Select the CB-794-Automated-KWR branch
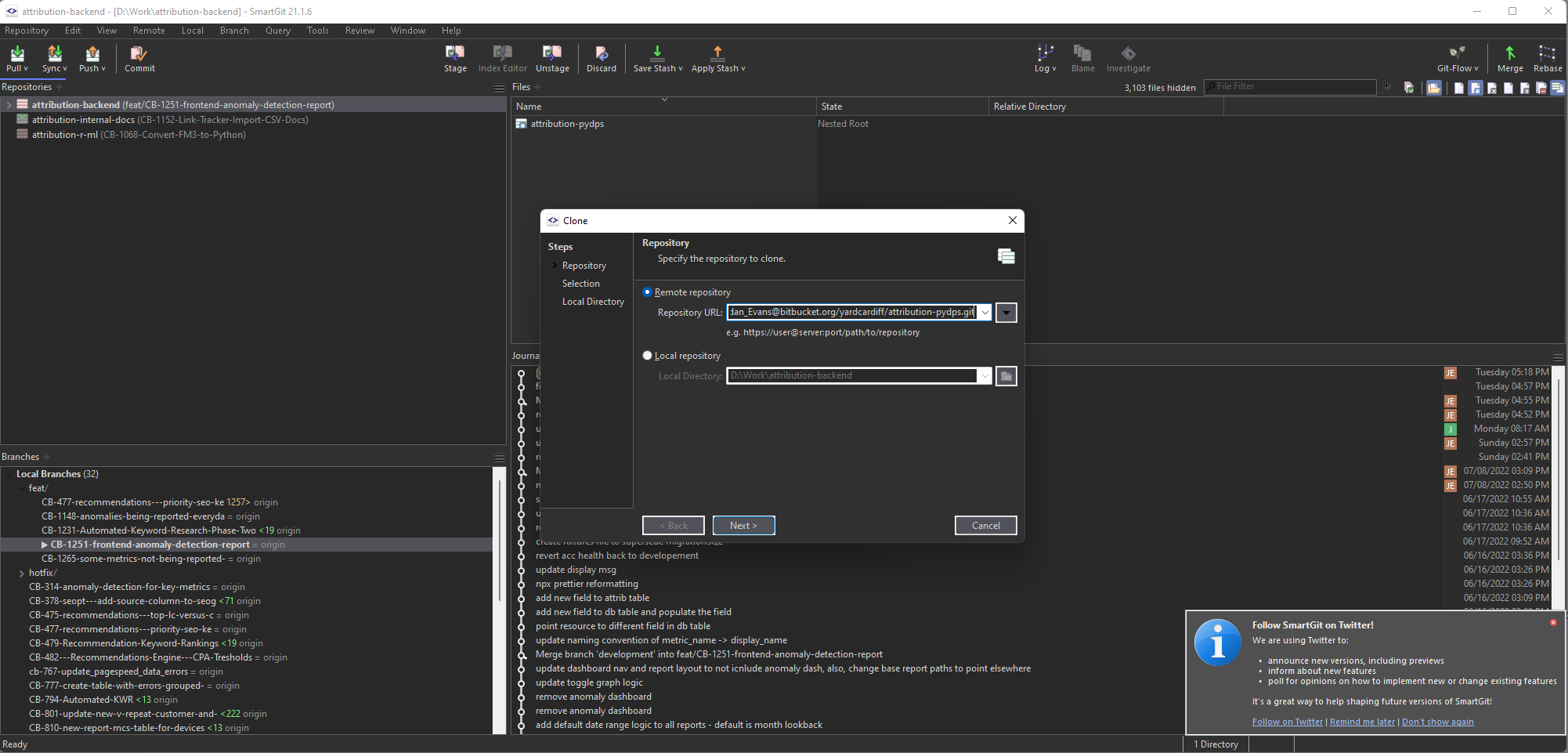Viewport: 1568px width, 753px height. (81, 700)
